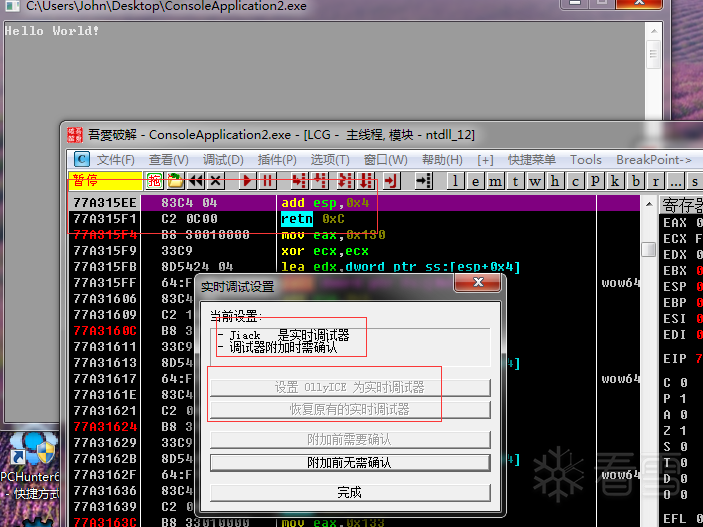Open the BreakPoint-> menu
Screen dimensions: 703x527
pos(654,160)
